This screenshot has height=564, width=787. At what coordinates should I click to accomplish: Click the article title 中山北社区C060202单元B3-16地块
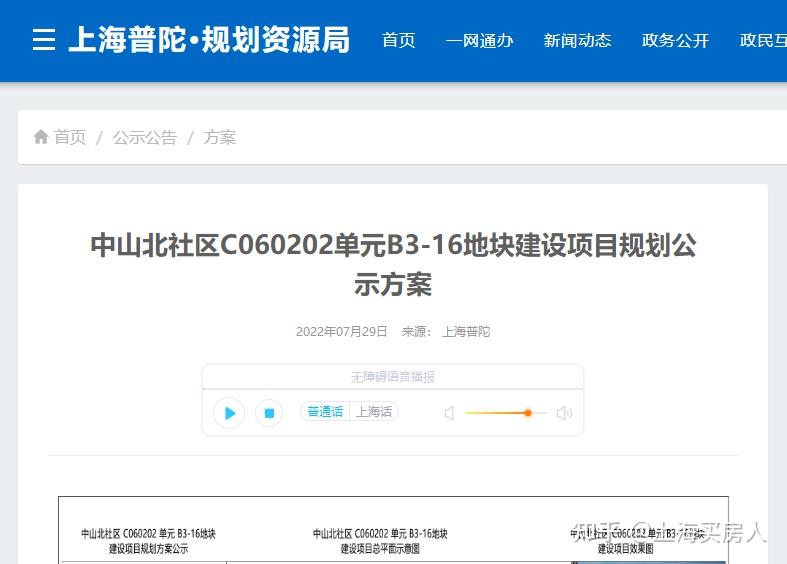(393, 264)
